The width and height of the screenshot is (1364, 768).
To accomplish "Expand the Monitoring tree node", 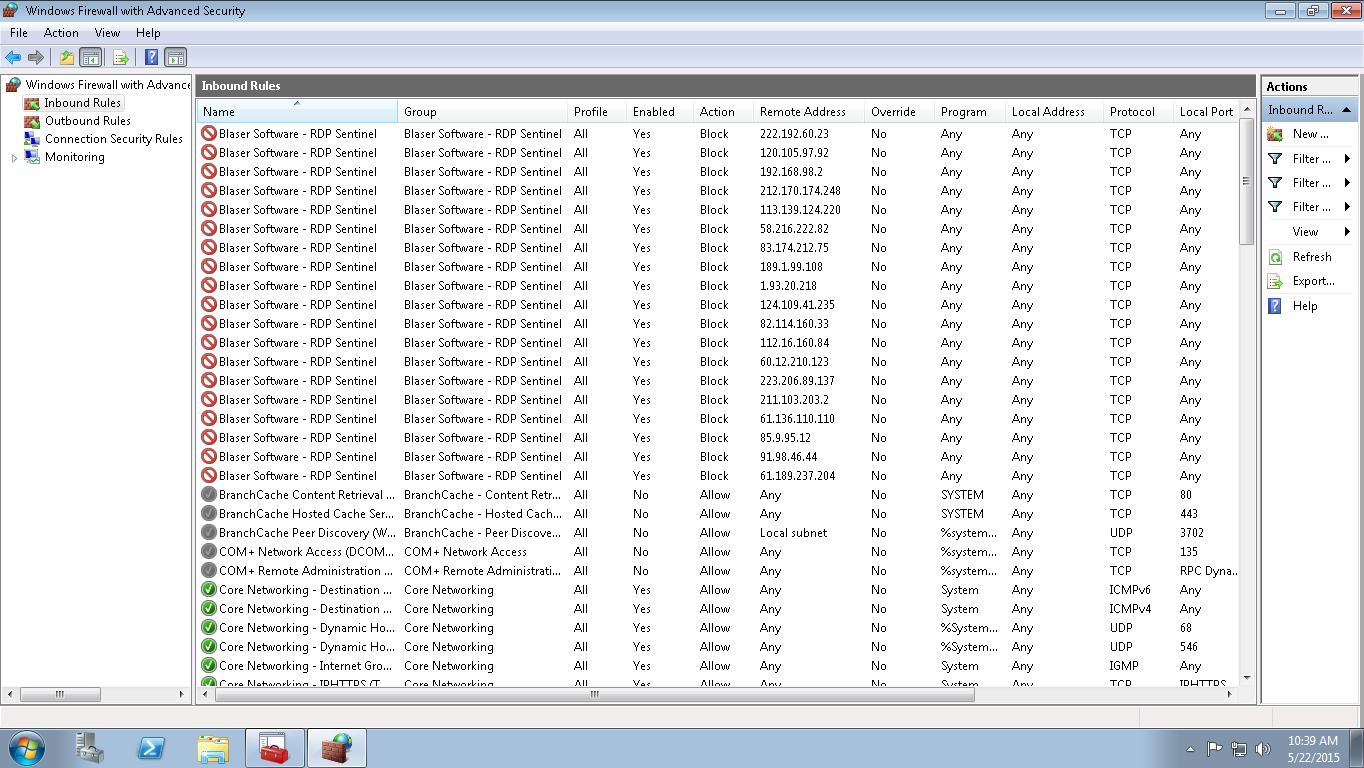I will pos(14,158).
